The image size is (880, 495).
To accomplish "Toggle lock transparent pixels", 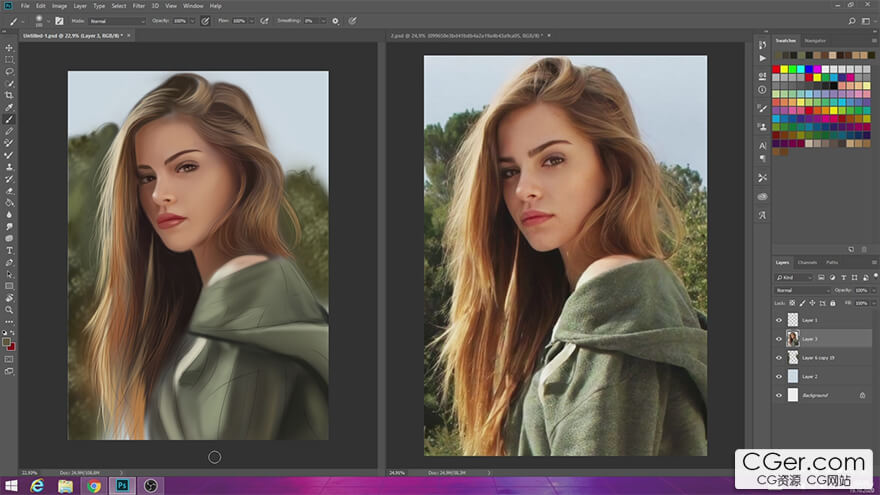I will pyautogui.click(x=792, y=303).
